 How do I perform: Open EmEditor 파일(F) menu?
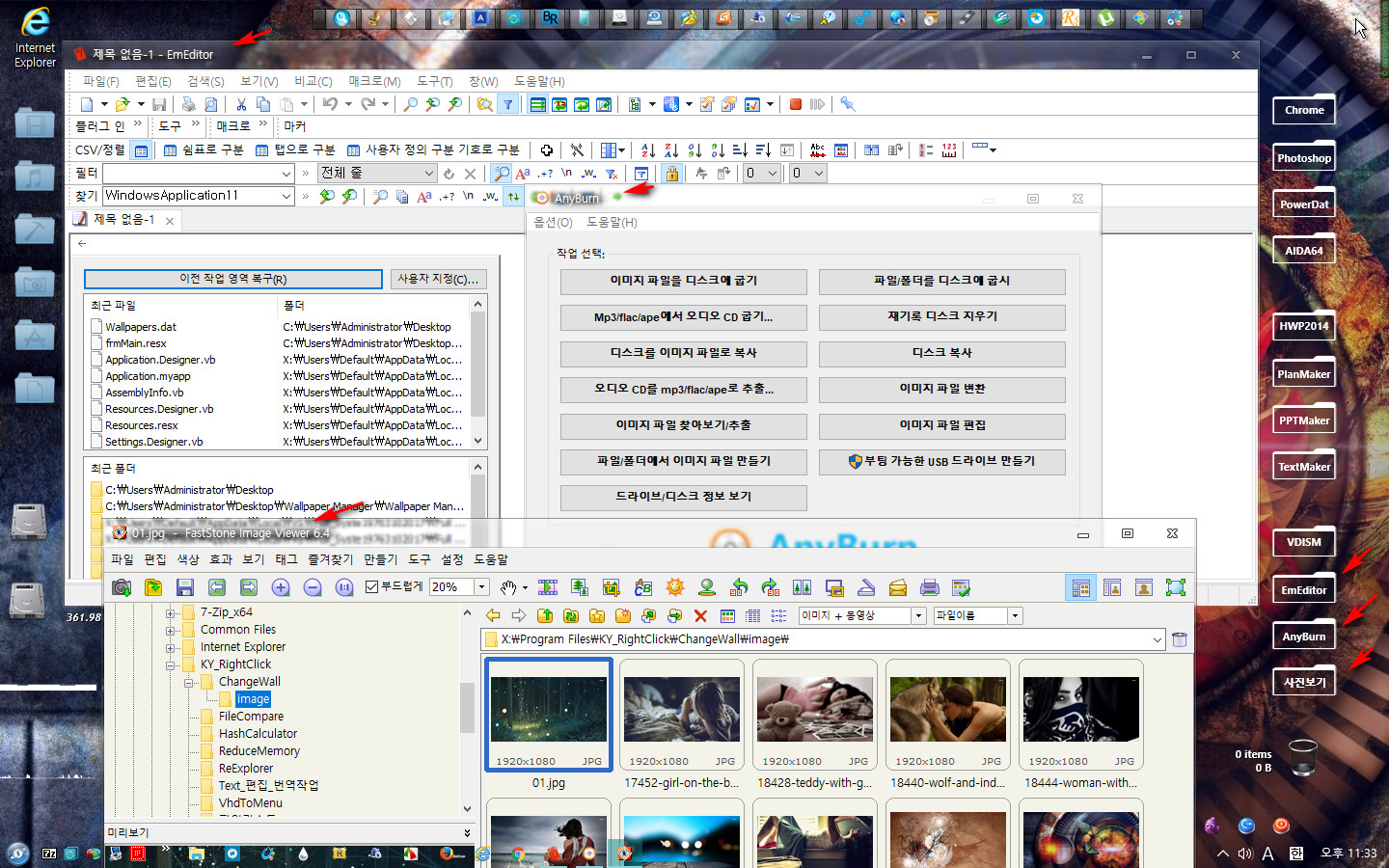(x=100, y=81)
